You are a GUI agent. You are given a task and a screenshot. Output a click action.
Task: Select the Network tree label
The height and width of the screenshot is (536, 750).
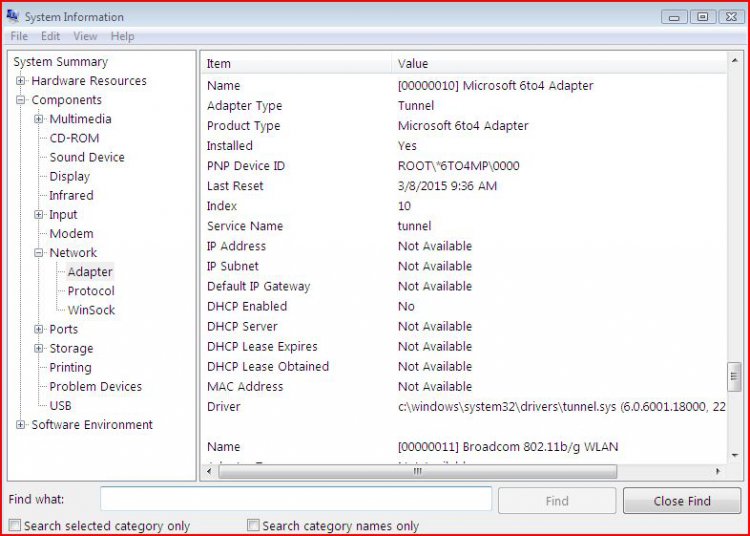pos(73,252)
